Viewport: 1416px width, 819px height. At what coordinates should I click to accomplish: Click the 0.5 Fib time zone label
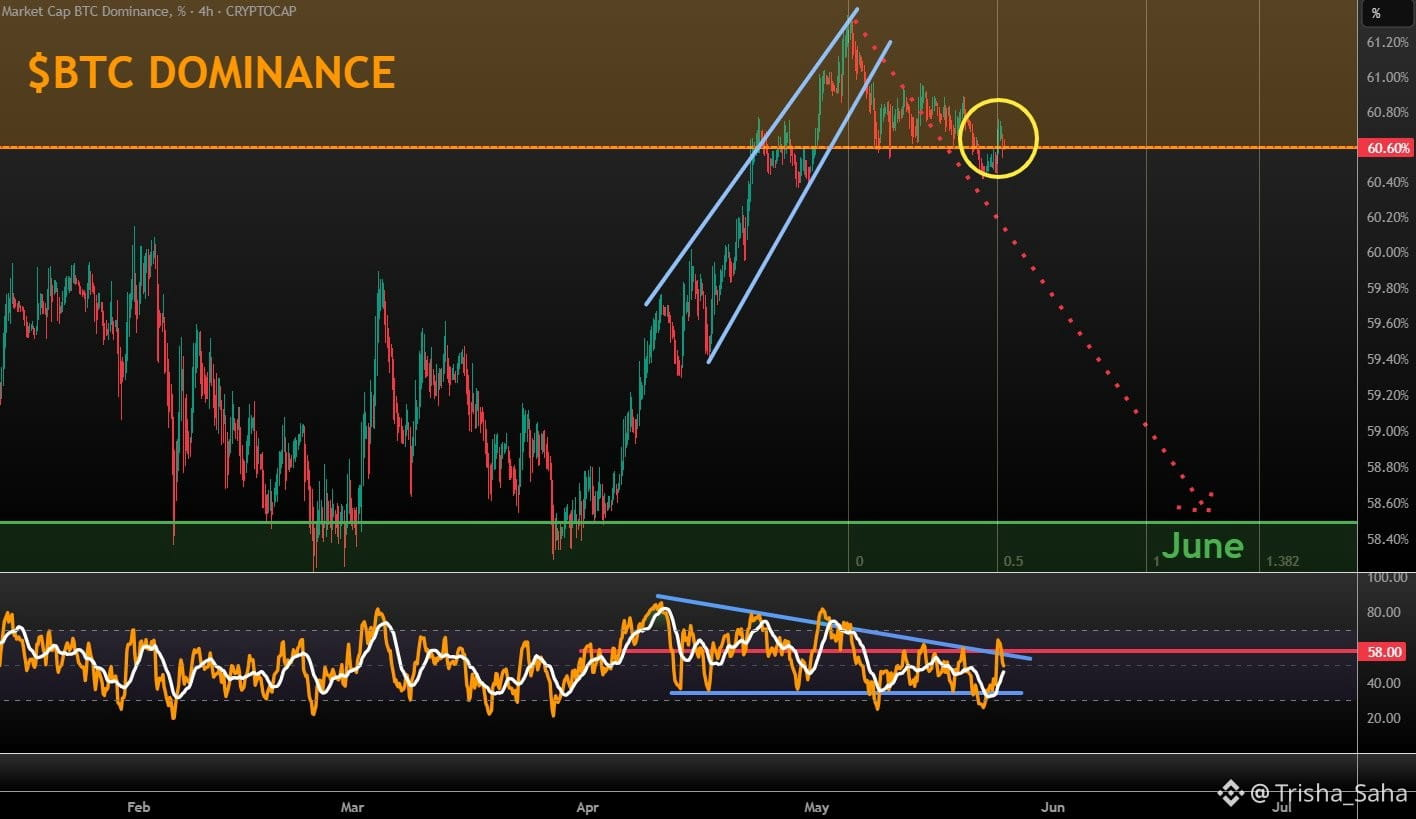[1013, 561]
